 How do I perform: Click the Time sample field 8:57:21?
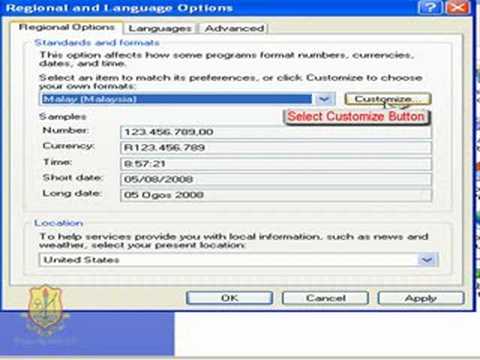click(276, 164)
